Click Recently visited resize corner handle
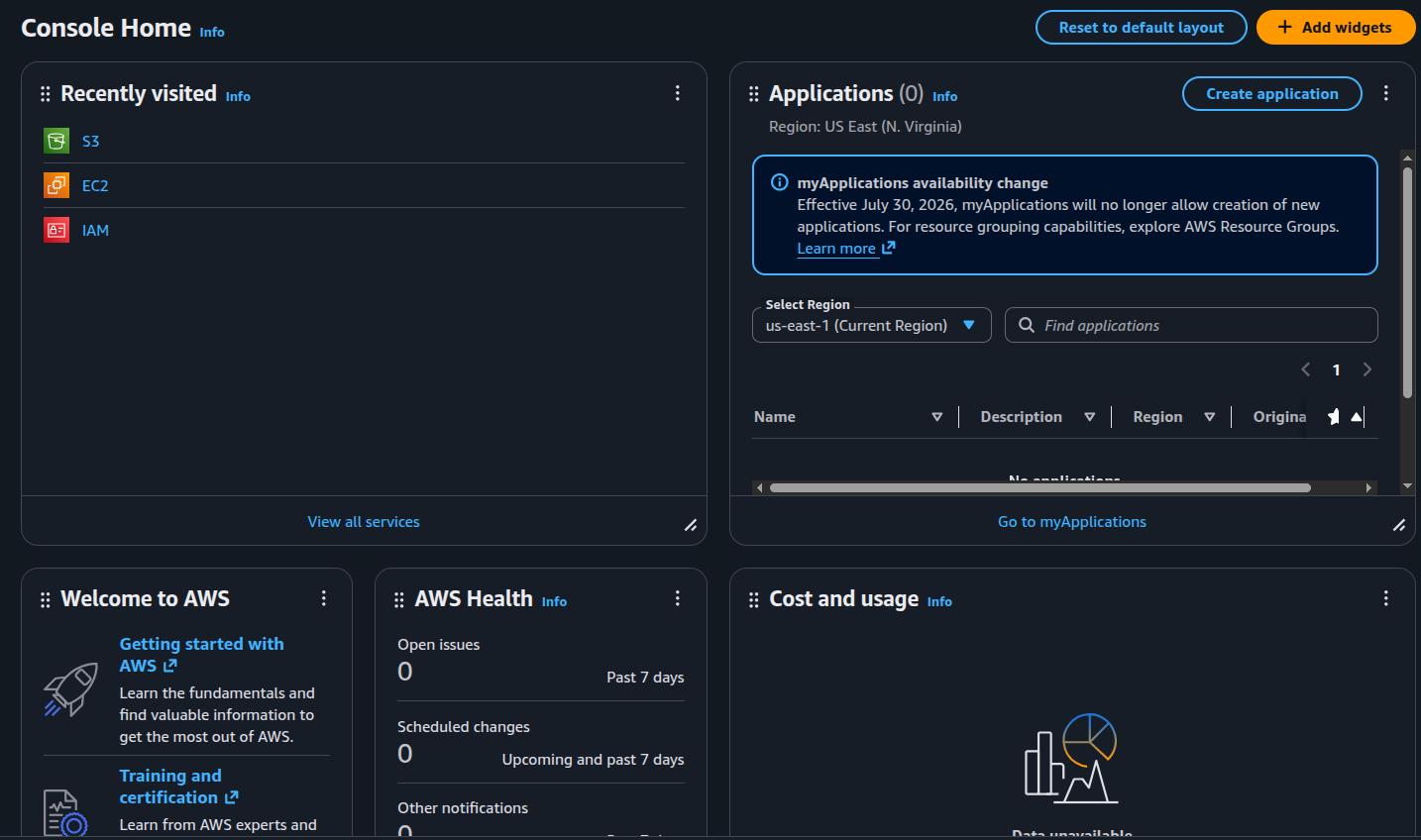This screenshot has height=840, width=1421. pos(691,525)
